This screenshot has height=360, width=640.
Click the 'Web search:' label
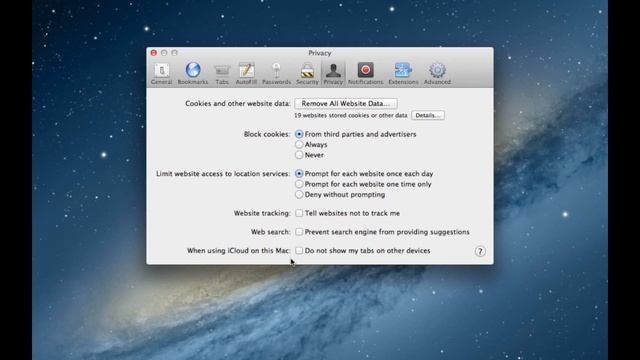point(271,232)
